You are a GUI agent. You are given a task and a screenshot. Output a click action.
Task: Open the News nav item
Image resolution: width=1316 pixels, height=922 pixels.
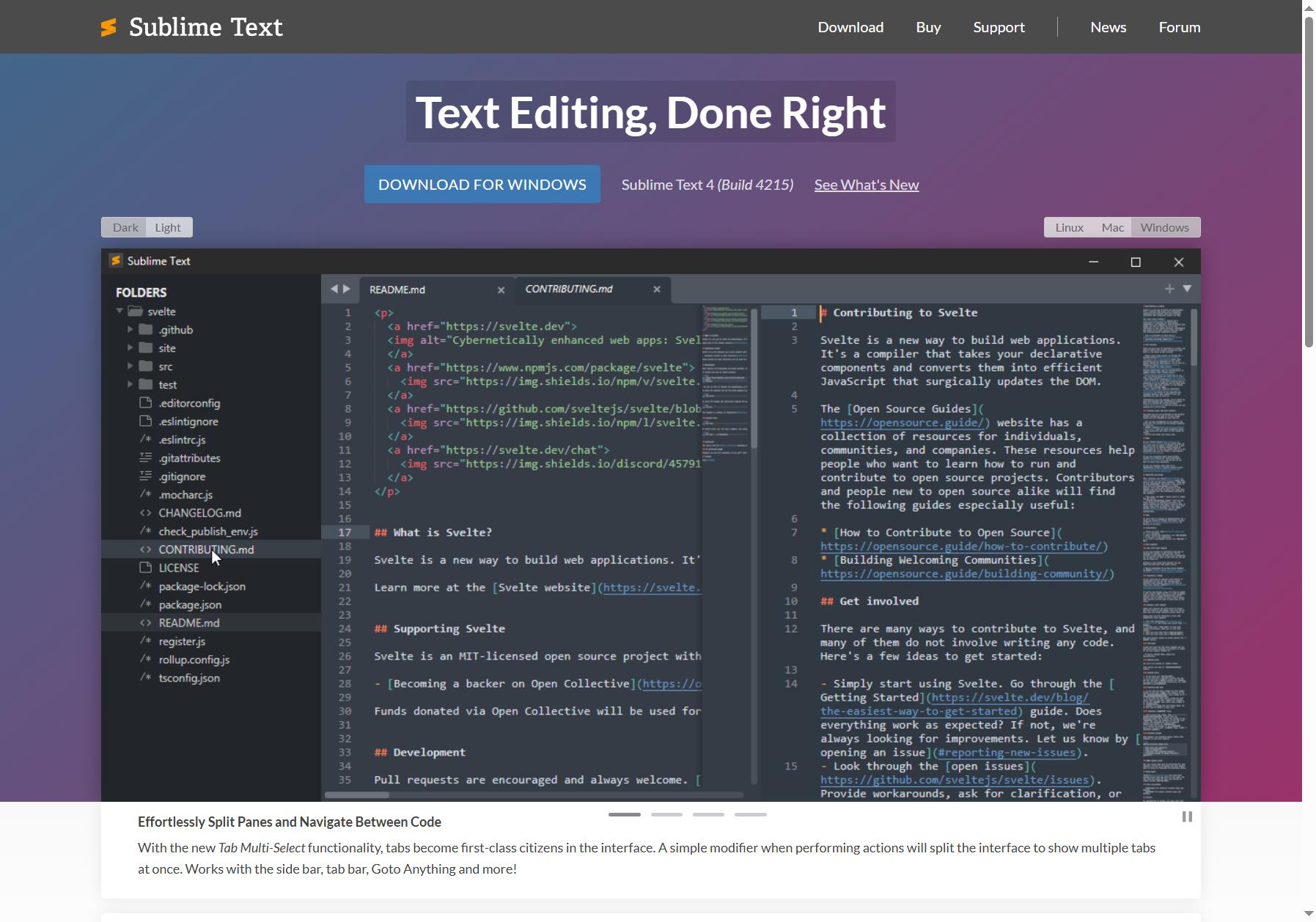(1108, 27)
